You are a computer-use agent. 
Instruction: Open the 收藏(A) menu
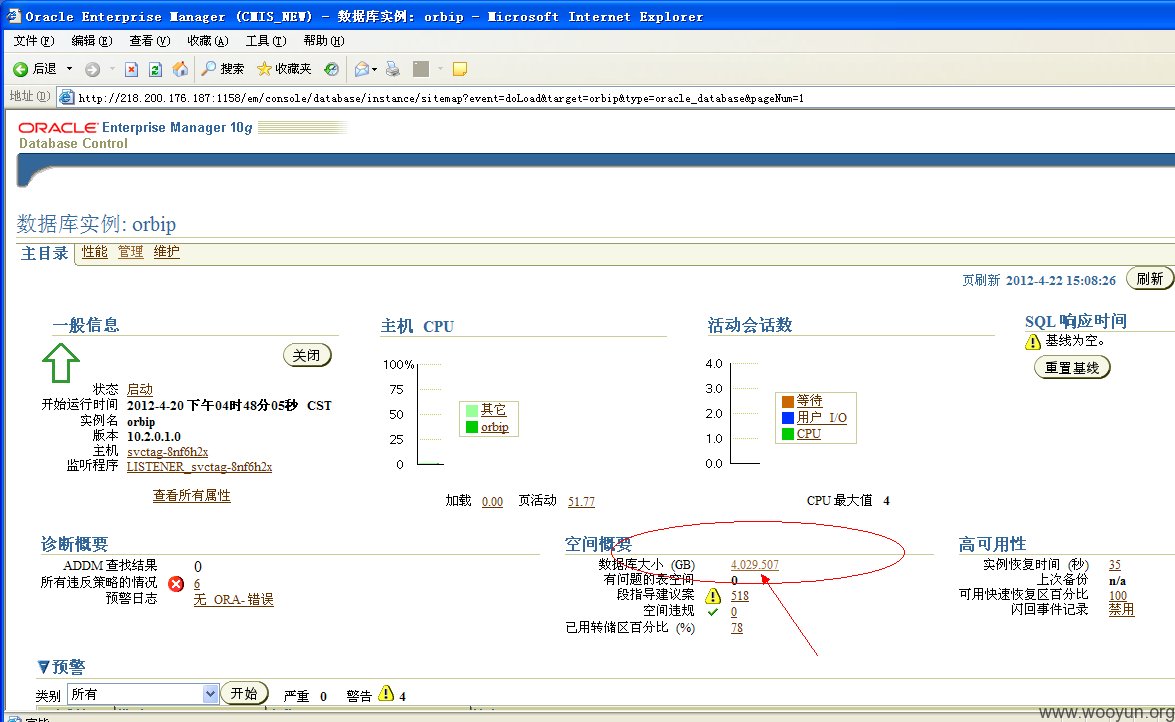(x=208, y=40)
